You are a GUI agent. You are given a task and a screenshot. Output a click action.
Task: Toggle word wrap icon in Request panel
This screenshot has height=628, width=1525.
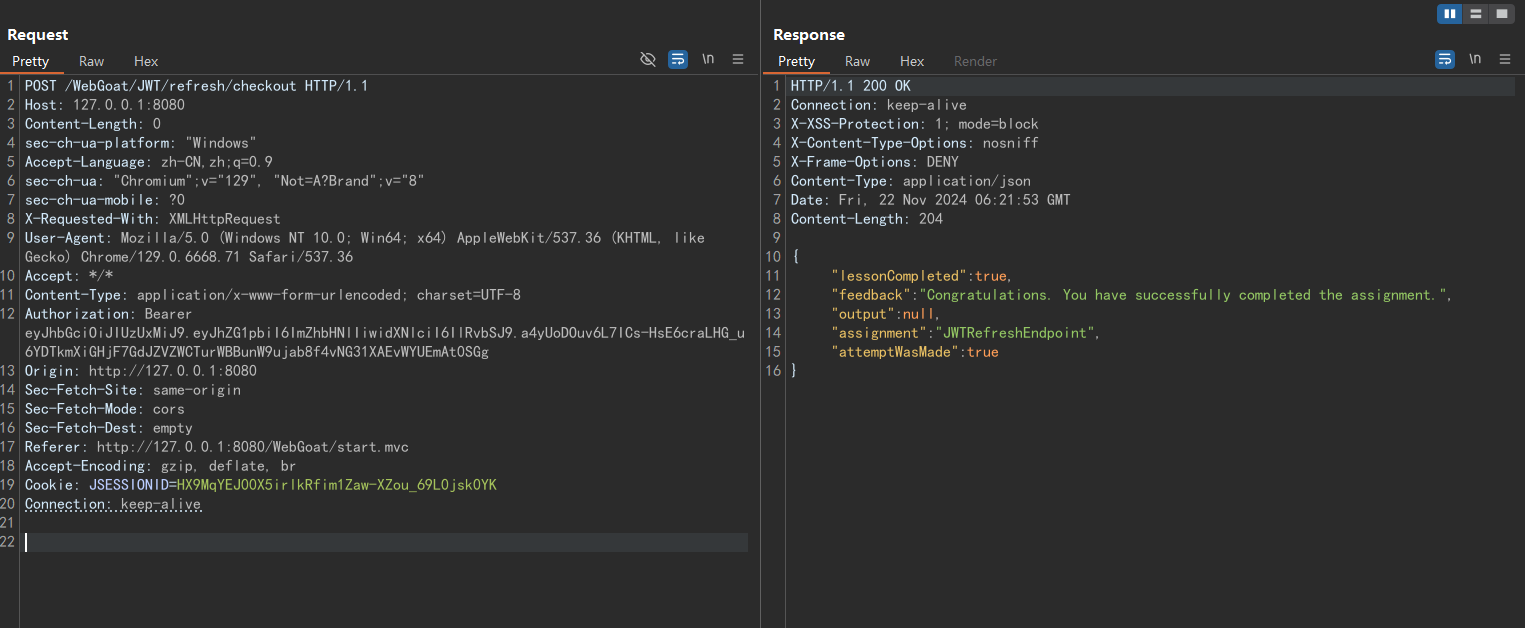point(678,59)
